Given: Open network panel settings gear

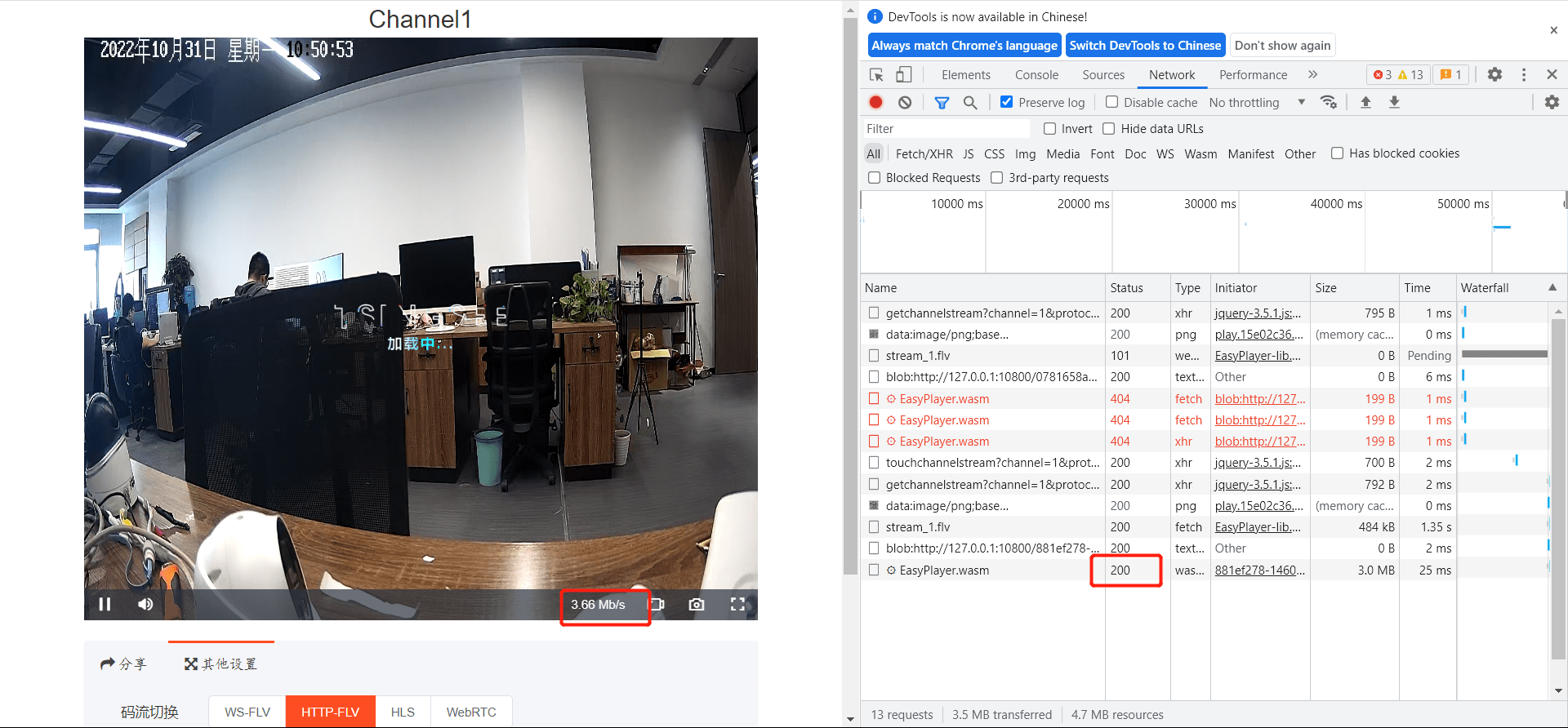Looking at the screenshot, I should (1552, 102).
